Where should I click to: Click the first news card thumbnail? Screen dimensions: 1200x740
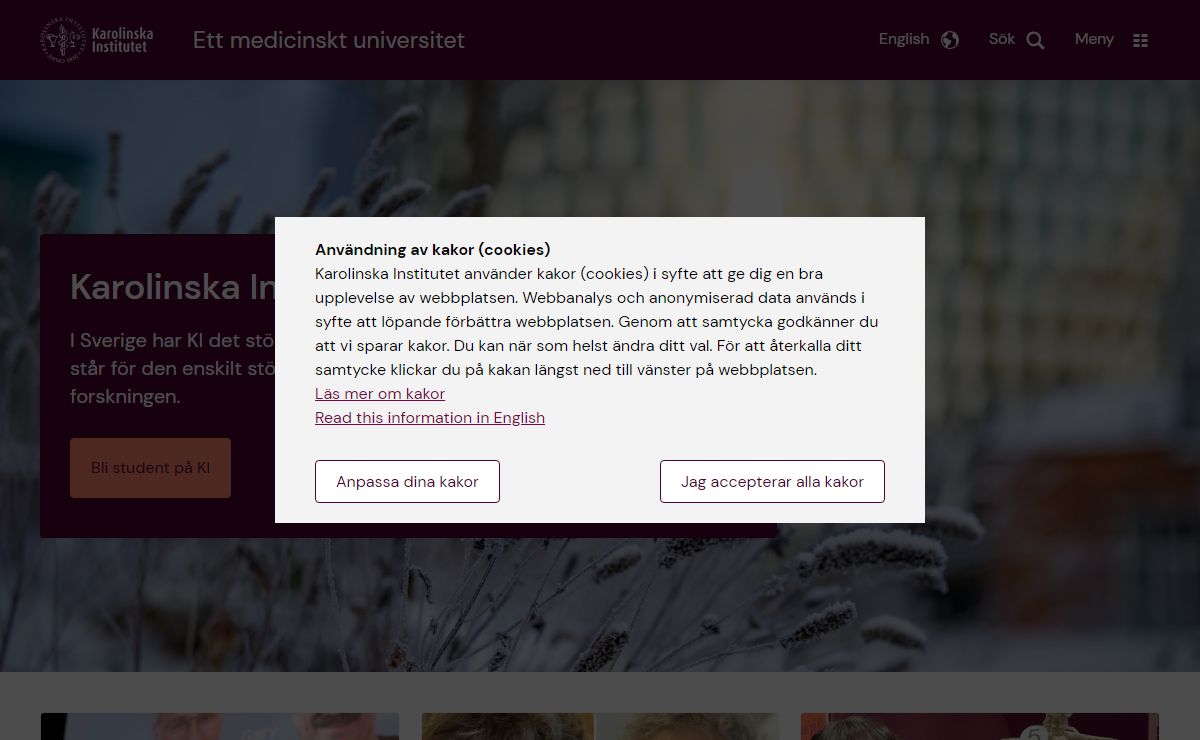[220, 726]
